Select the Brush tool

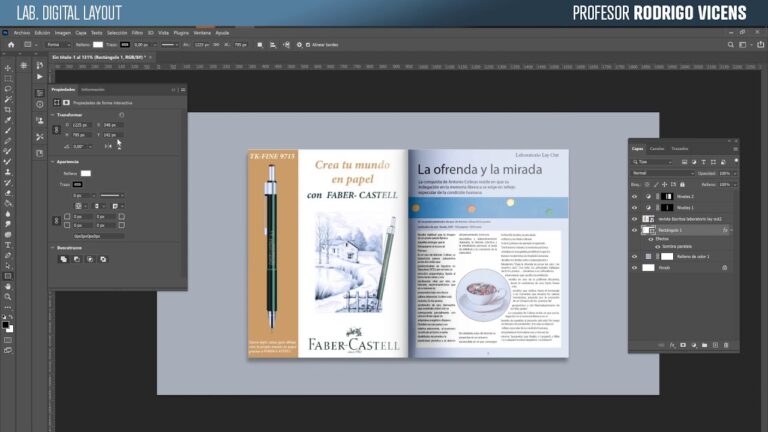[x=8, y=131]
